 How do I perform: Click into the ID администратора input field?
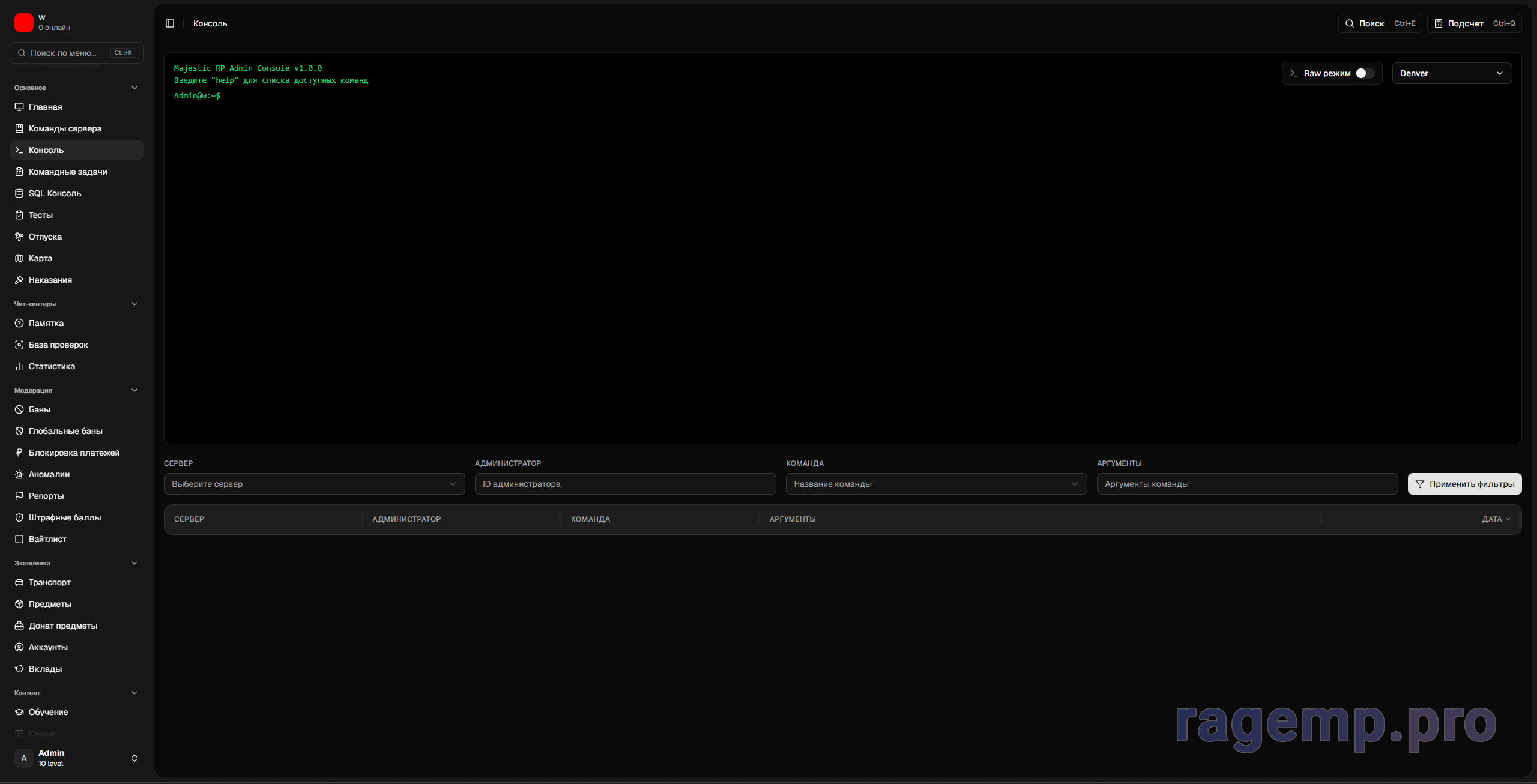tap(624, 484)
